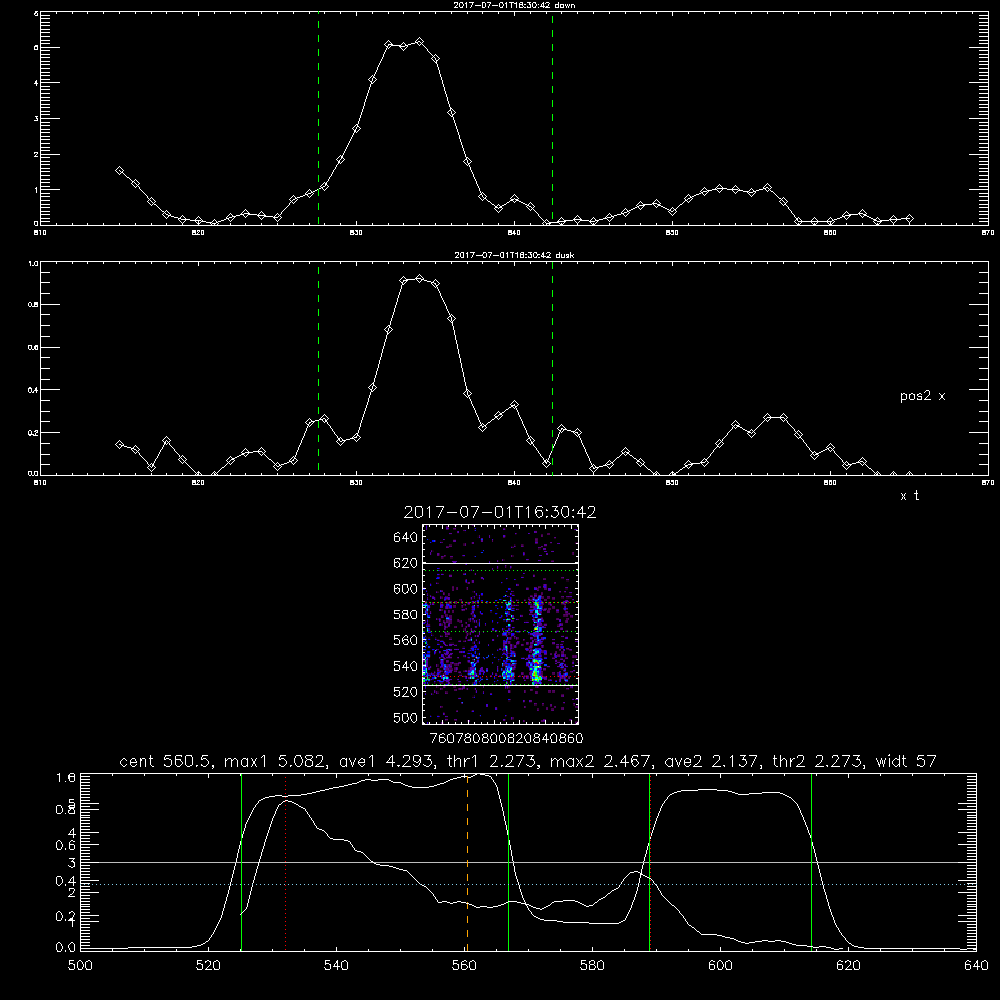Click the green dashed line near 842 in dusk plot
Screen dimensions: 1000x1000
pos(552,369)
